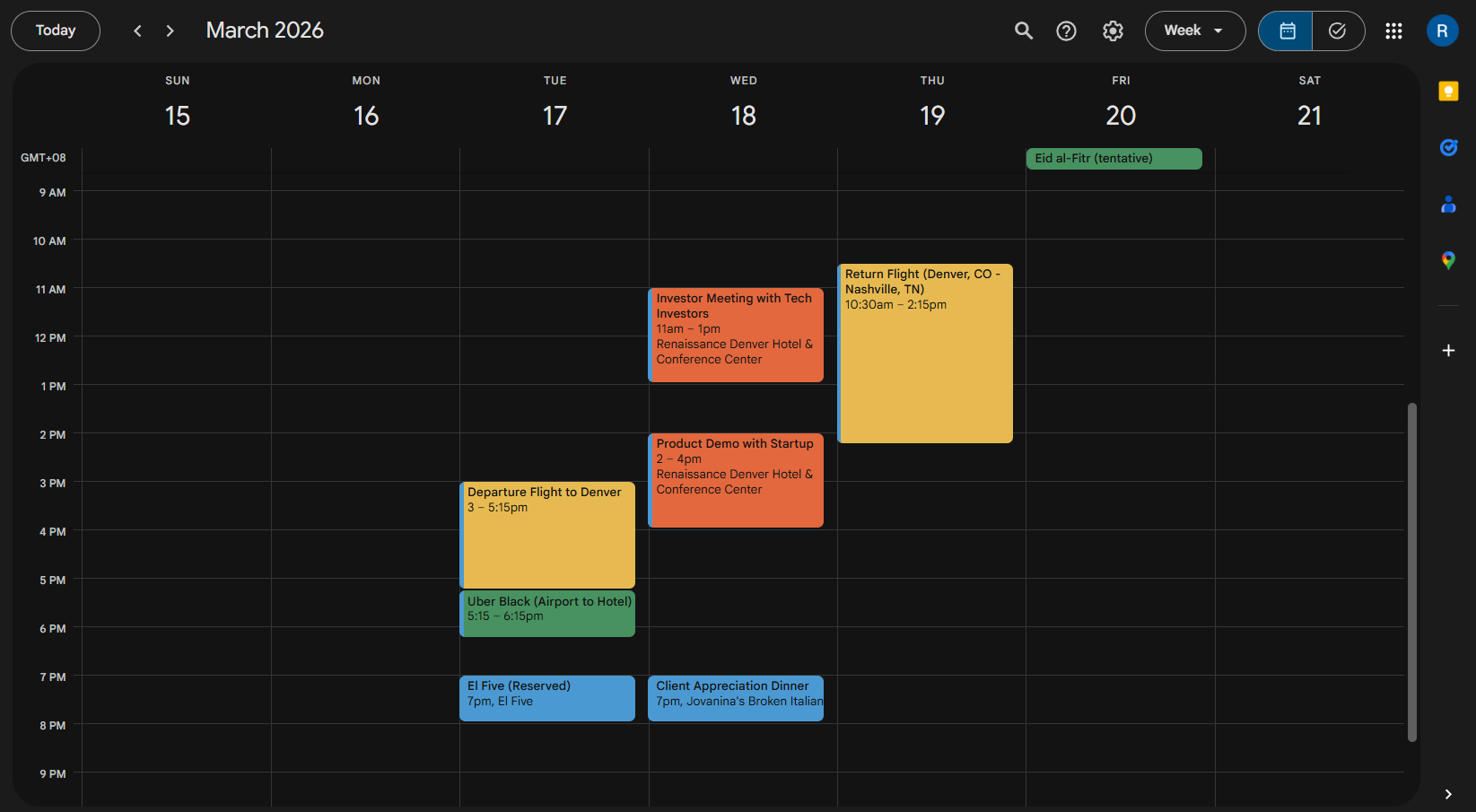The image size is (1476, 812).
Task: Open El Five (Reserved) event
Action: [547, 698]
